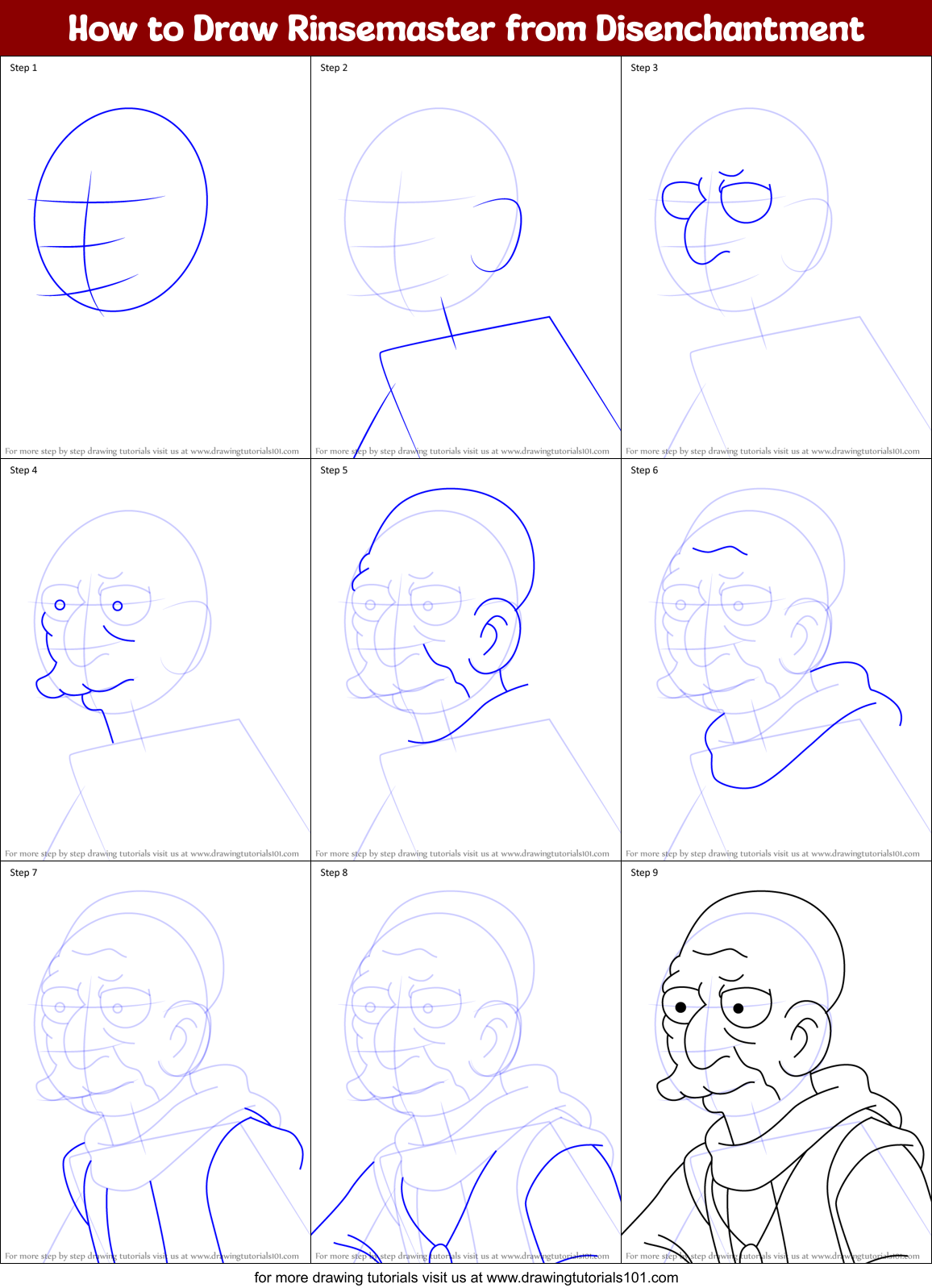Click the 'Step 5' label
The width and height of the screenshot is (932, 1288).
pyautogui.click(x=334, y=470)
